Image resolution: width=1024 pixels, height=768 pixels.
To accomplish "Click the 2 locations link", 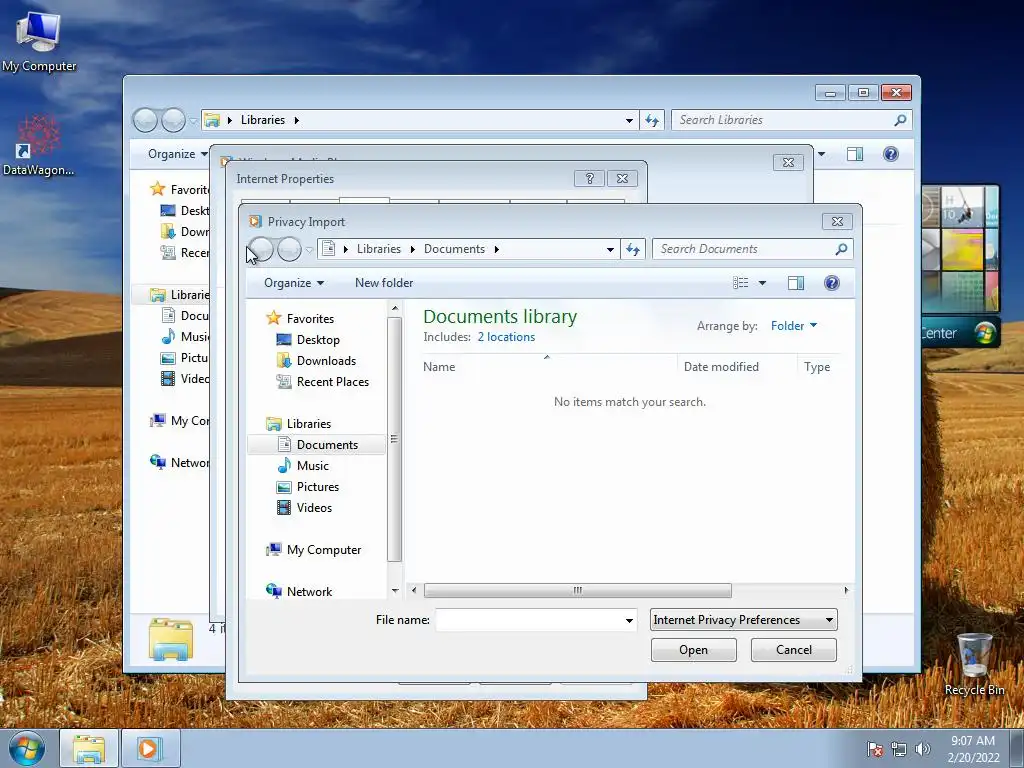I will 506,337.
